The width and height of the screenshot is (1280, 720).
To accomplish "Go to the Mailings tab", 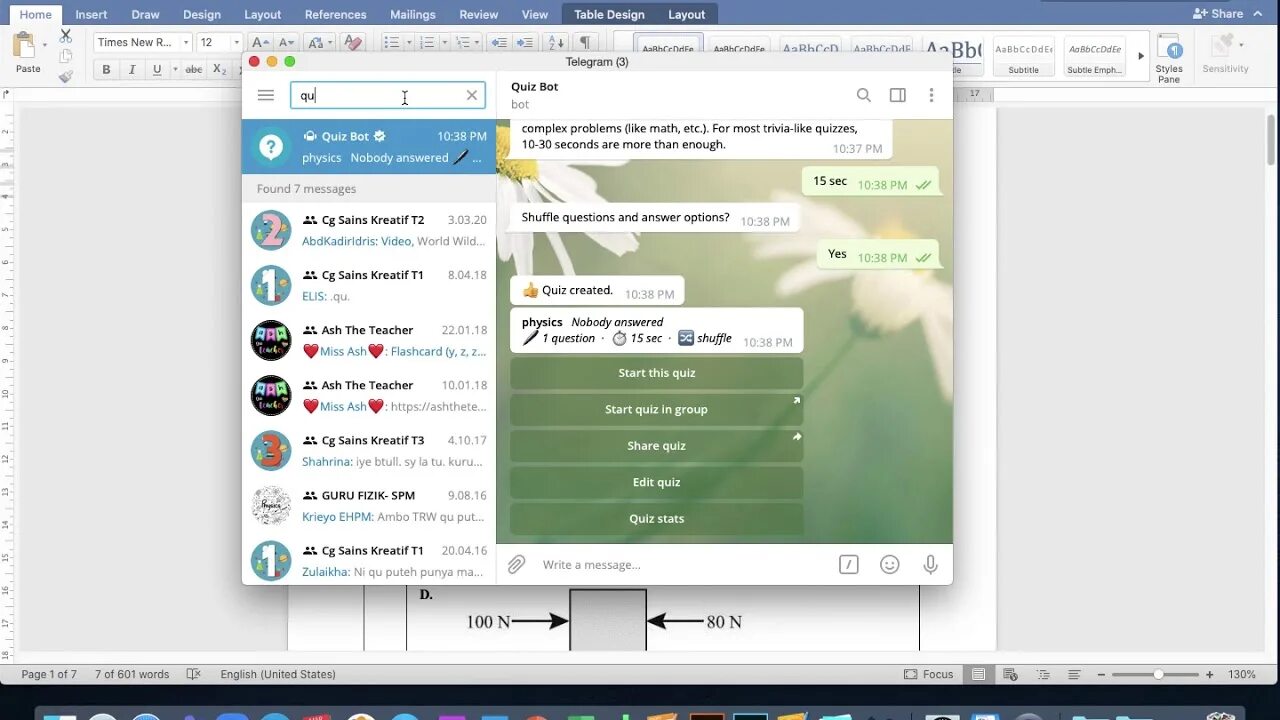I will [413, 14].
